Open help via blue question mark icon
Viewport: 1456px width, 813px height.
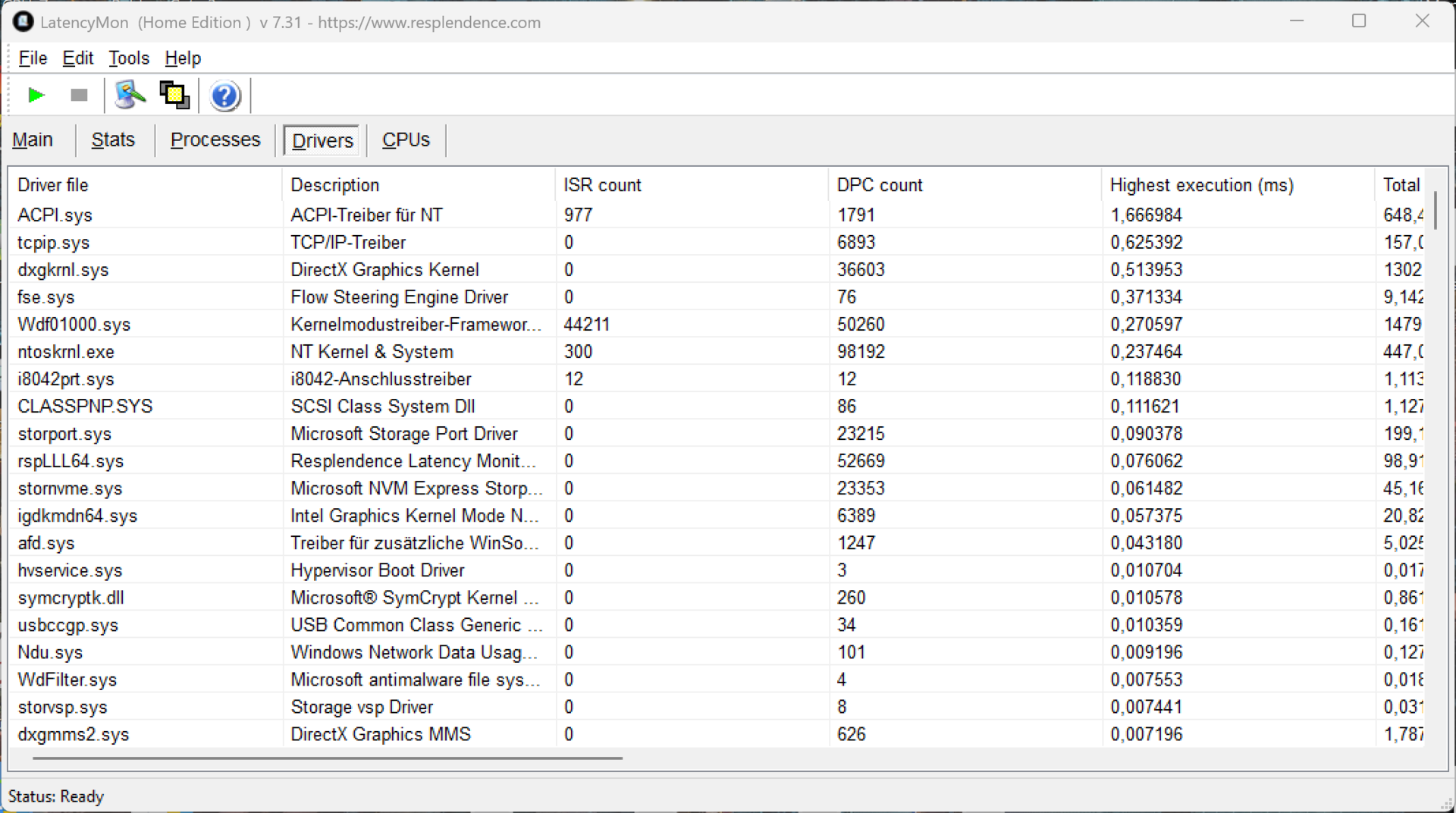225,96
